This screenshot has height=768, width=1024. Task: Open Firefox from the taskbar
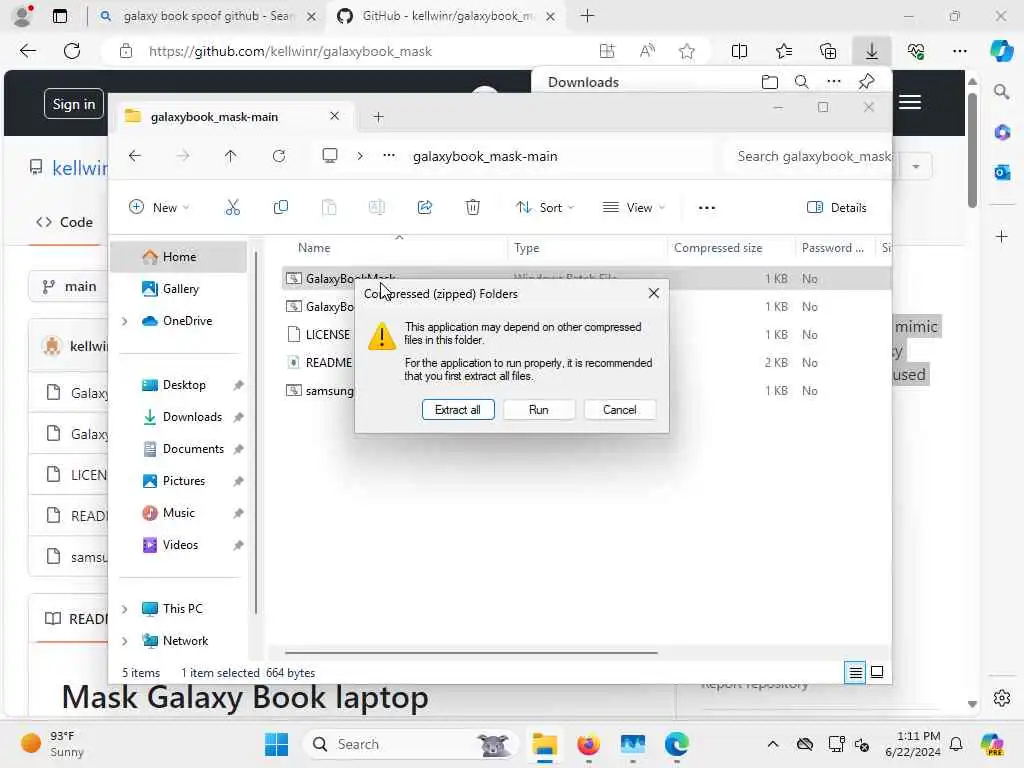pyautogui.click(x=588, y=744)
